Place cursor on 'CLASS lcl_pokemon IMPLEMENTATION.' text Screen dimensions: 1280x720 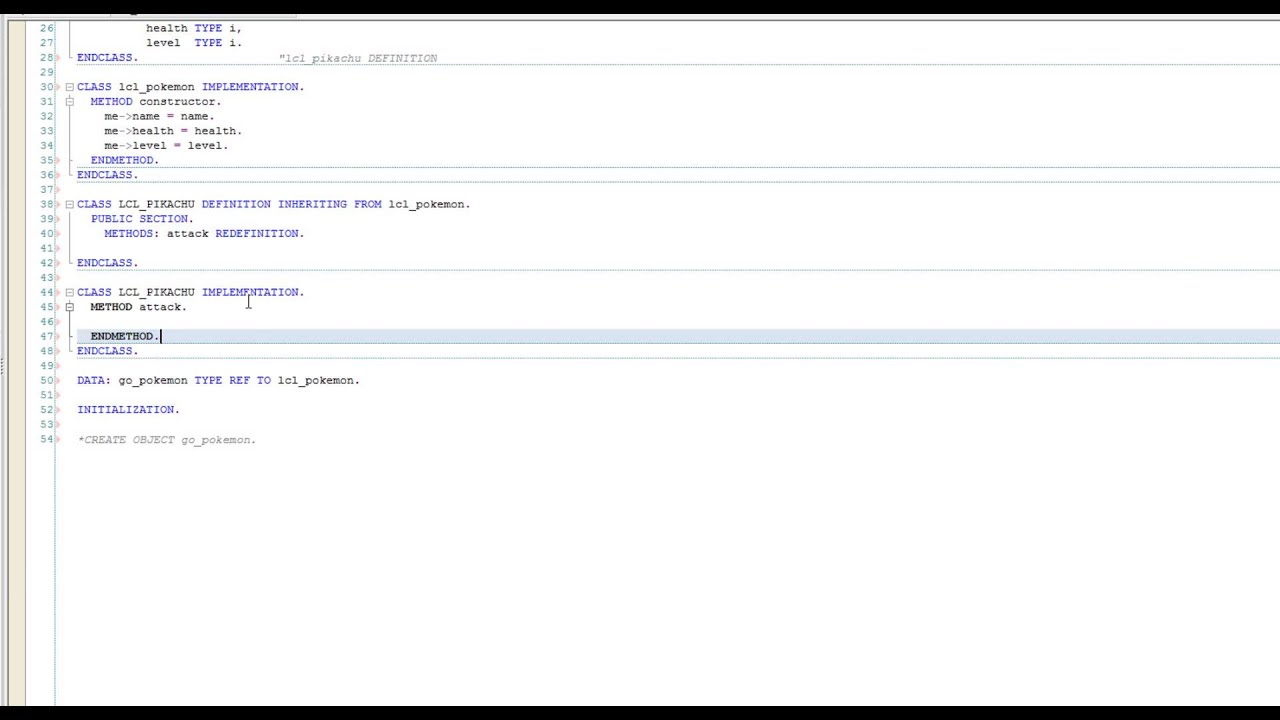(x=190, y=87)
